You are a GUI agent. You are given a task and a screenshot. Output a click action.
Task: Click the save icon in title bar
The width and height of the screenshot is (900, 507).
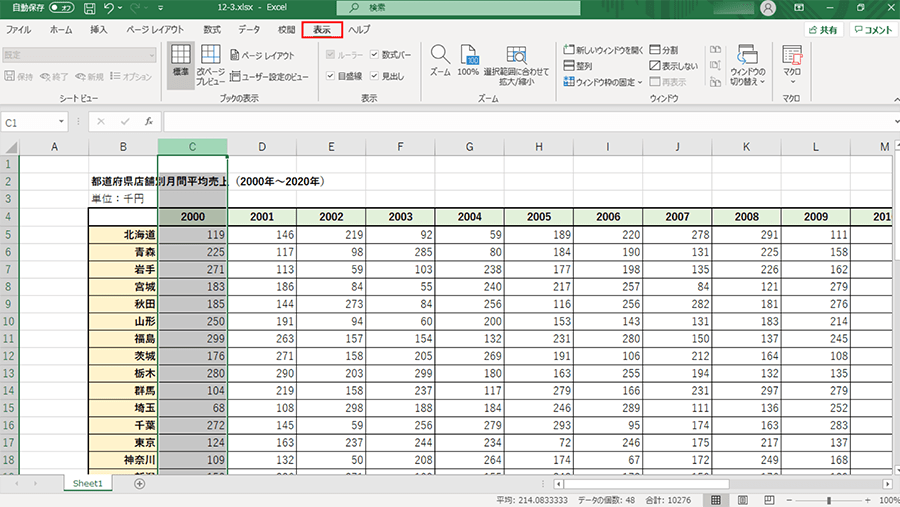coord(90,8)
